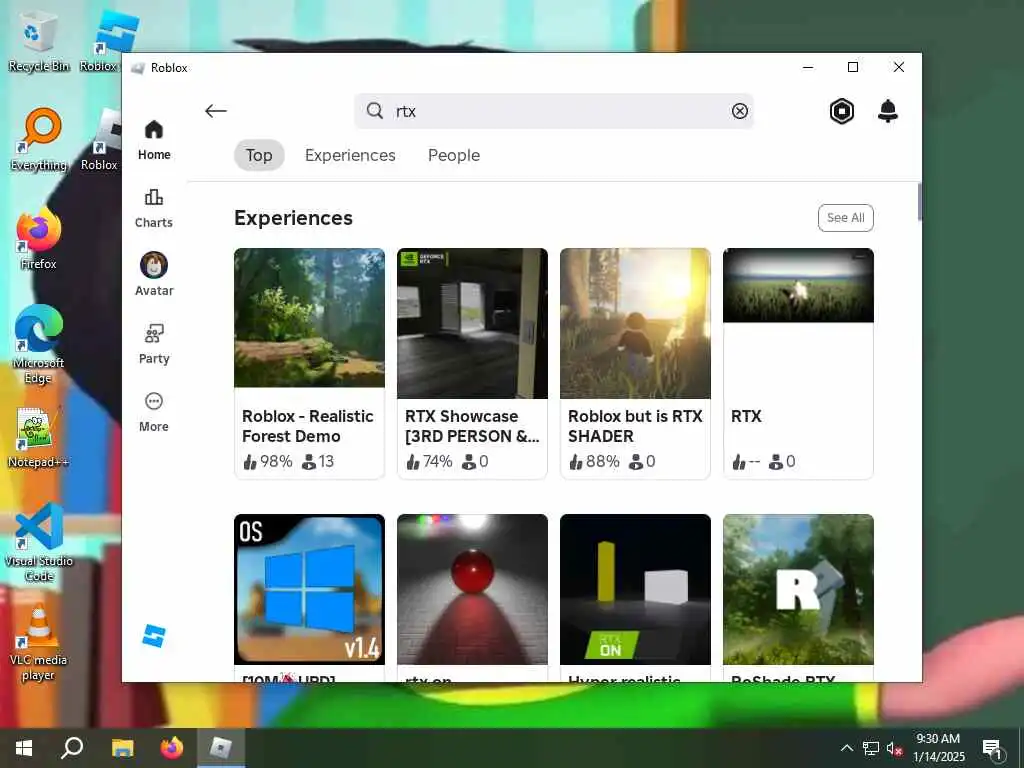Click the 74% rating on RTX Showcase
1024x768 pixels.
click(429, 461)
